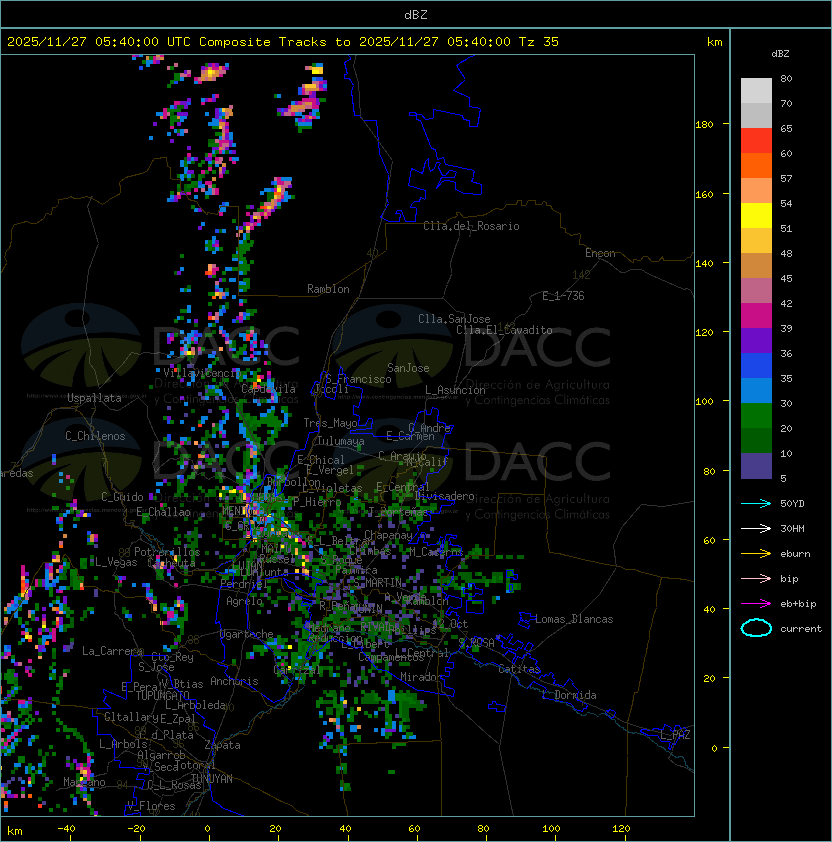Click the 'C_Chilenos' map label

coord(95,436)
